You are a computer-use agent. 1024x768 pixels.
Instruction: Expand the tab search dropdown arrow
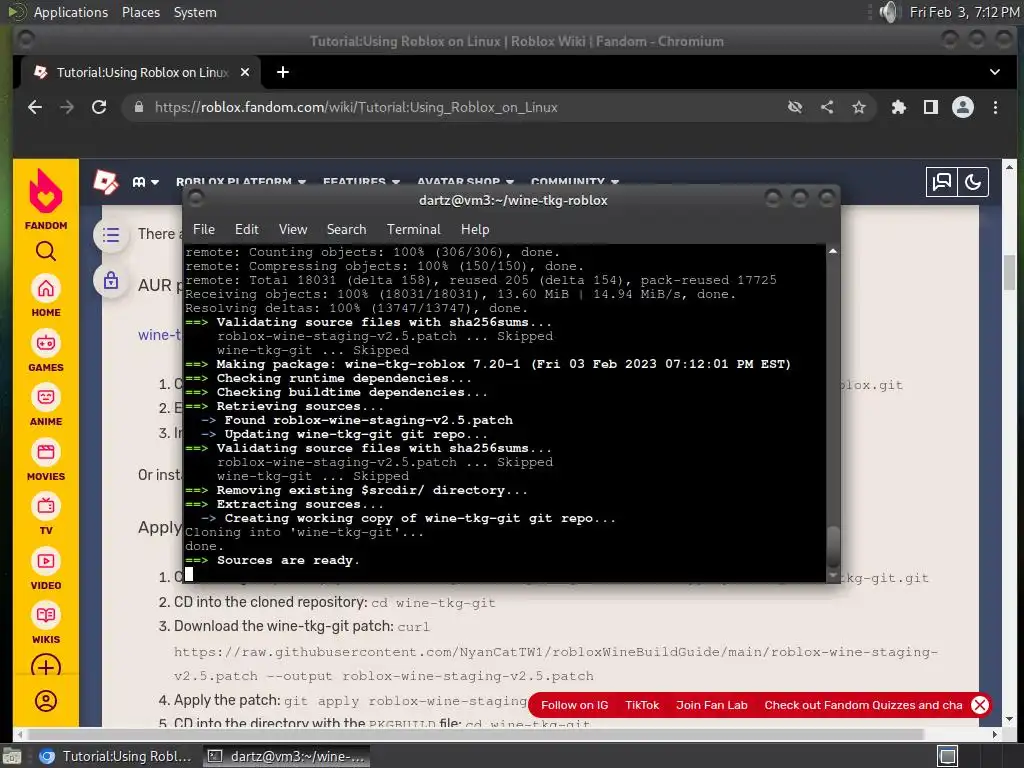coord(995,72)
